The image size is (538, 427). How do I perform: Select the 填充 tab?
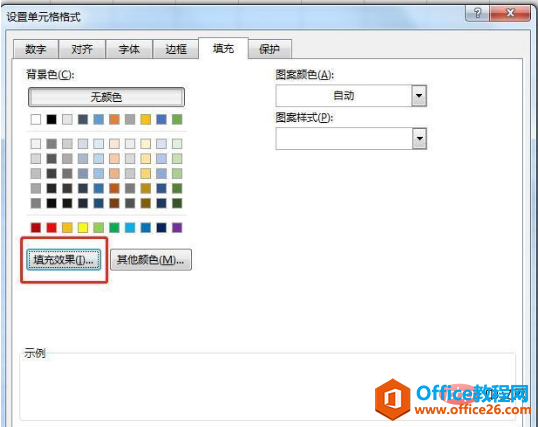point(223,48)
